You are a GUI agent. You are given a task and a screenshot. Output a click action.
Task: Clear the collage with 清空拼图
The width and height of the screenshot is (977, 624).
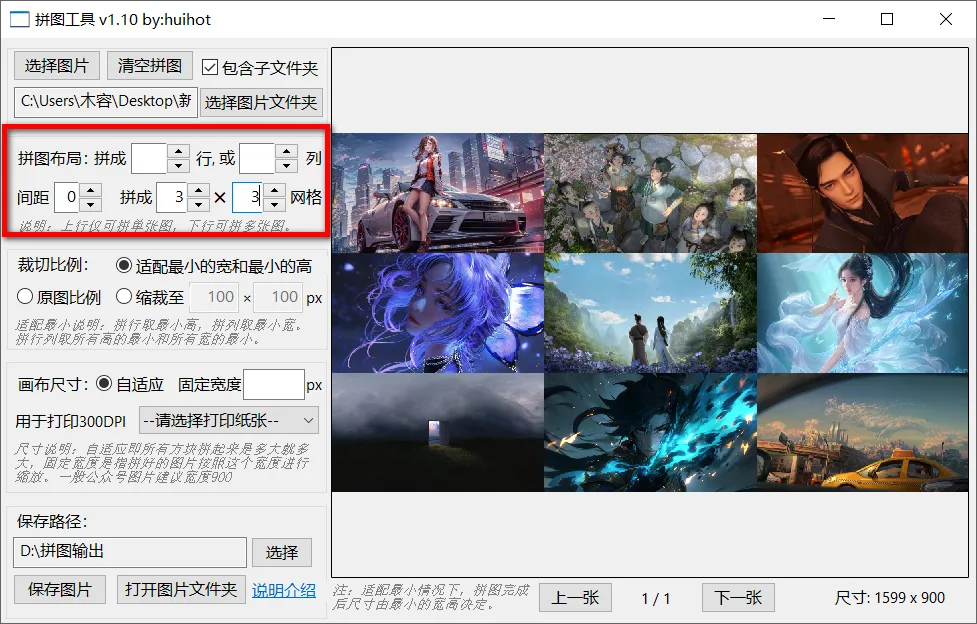150,66
